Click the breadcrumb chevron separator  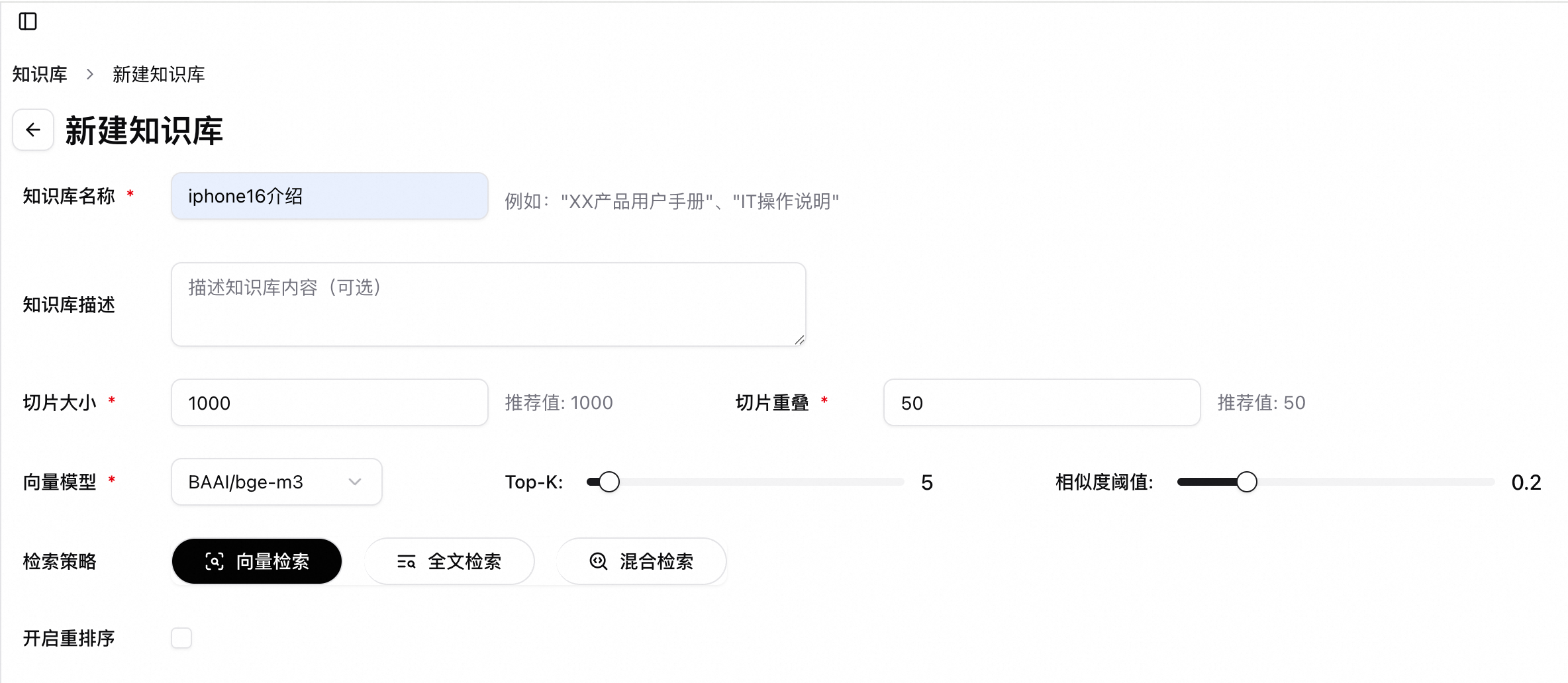click(90, 74)
